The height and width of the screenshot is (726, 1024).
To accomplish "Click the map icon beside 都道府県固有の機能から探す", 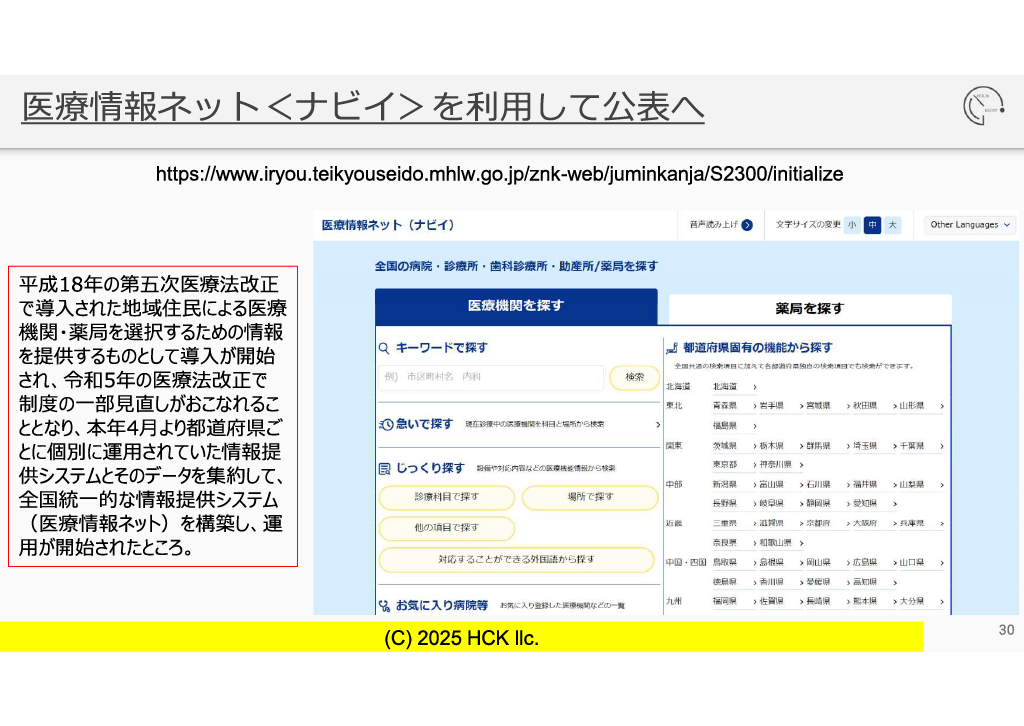I will click(672, 348).
